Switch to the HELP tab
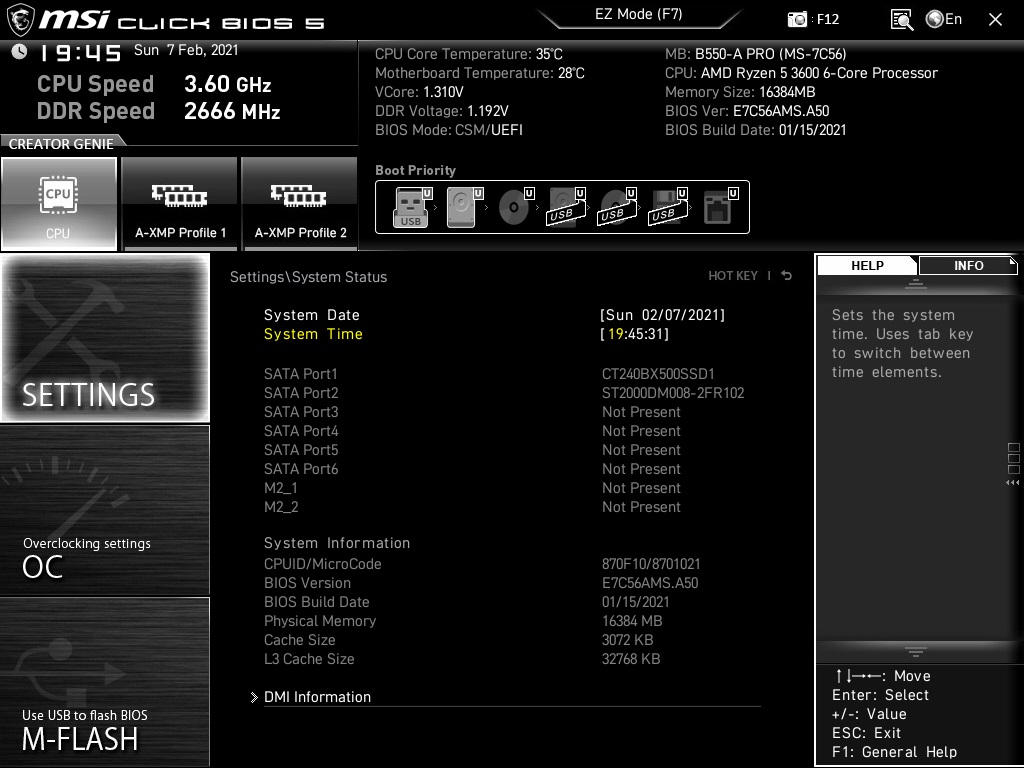Screen dimensions: 1024x768 867,266
